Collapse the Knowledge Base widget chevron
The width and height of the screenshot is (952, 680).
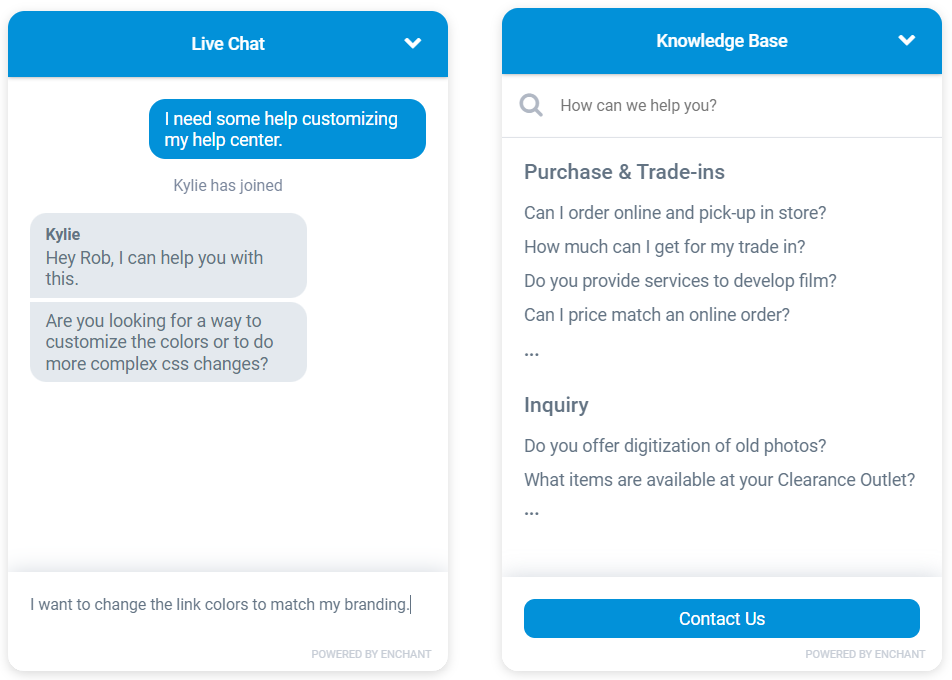click(906, 41)
